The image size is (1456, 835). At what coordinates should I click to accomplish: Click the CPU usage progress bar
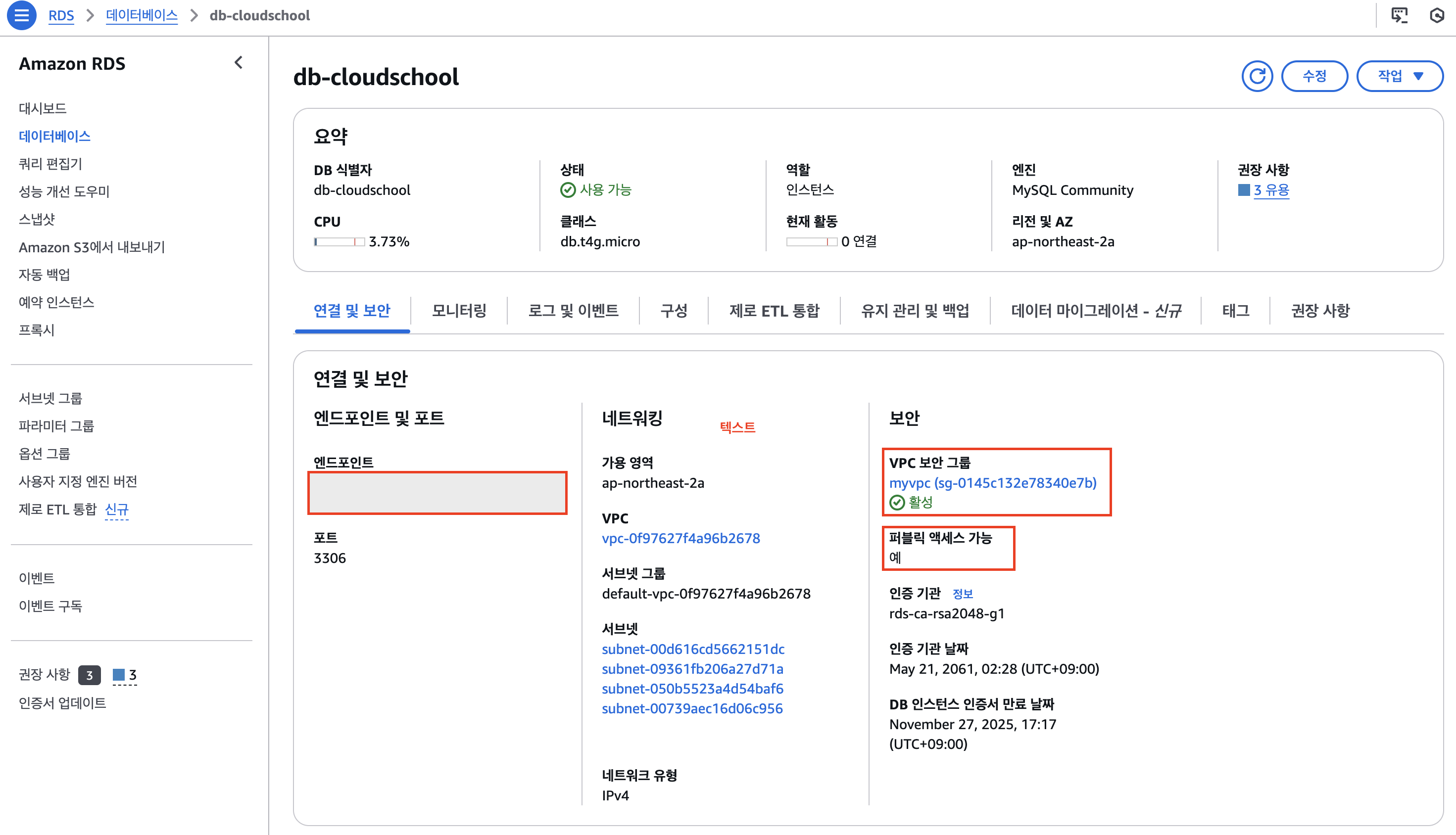point(339,242)
